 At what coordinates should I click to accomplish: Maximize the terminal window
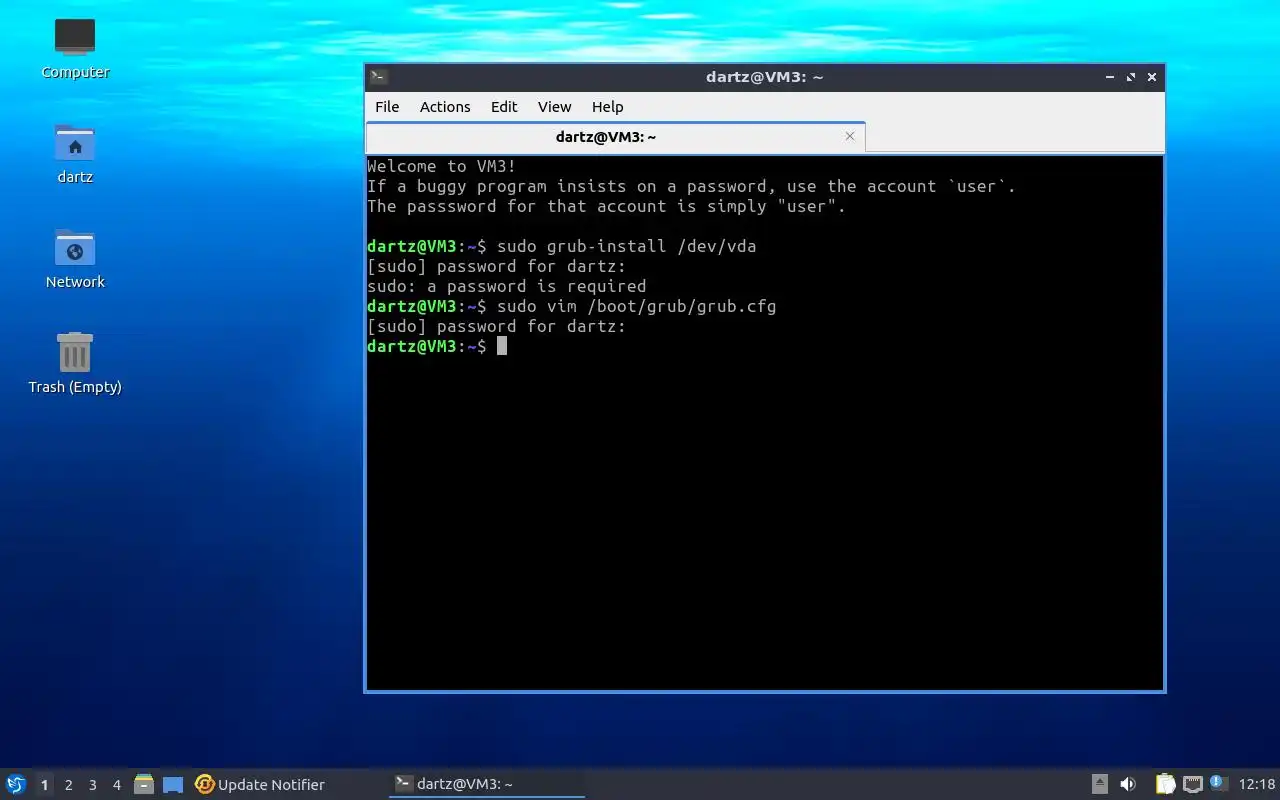coord(1131,77)
